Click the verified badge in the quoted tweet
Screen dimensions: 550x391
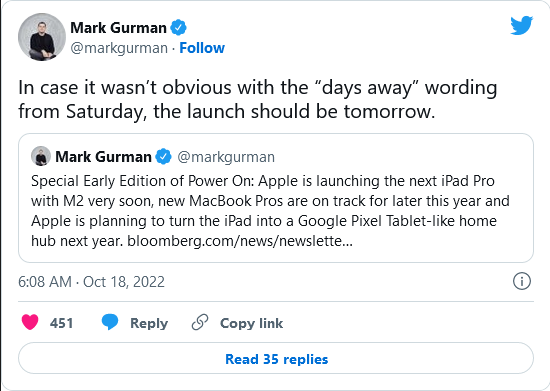tap(163, 156)
